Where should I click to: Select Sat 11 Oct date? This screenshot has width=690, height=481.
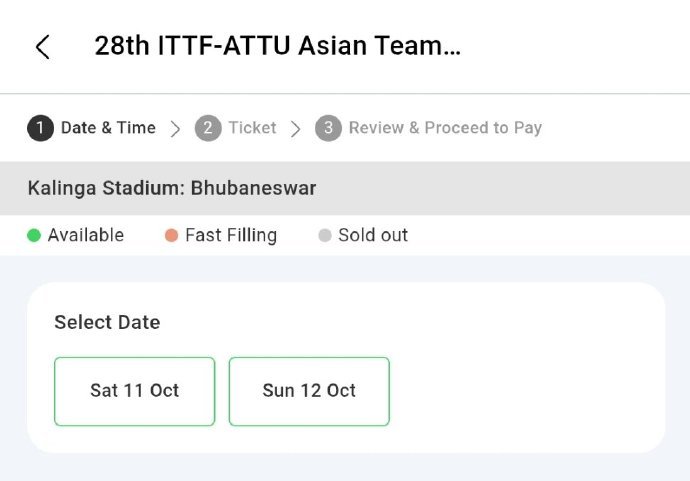tap(134, 391)
